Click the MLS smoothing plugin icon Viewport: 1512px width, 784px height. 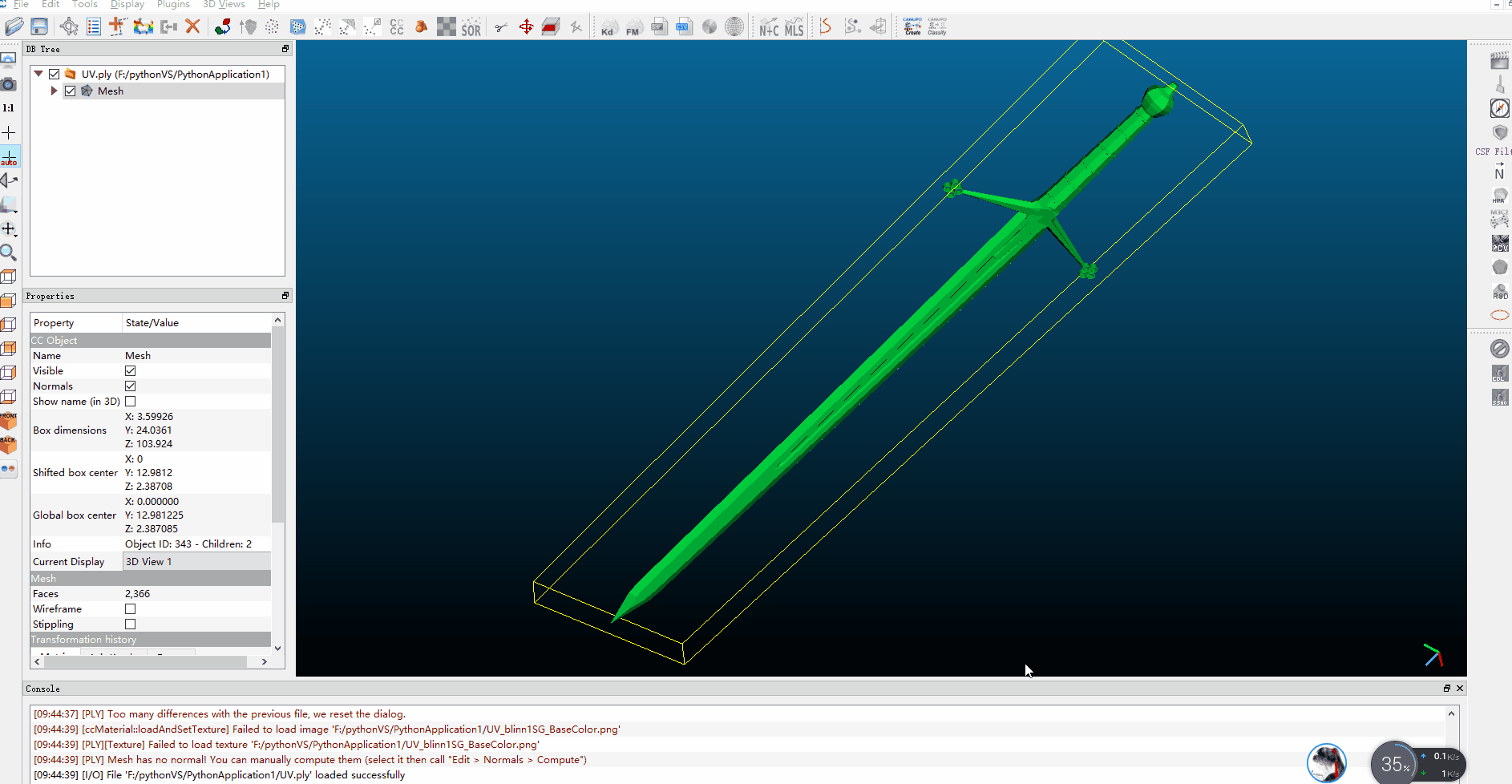(794, 26)
